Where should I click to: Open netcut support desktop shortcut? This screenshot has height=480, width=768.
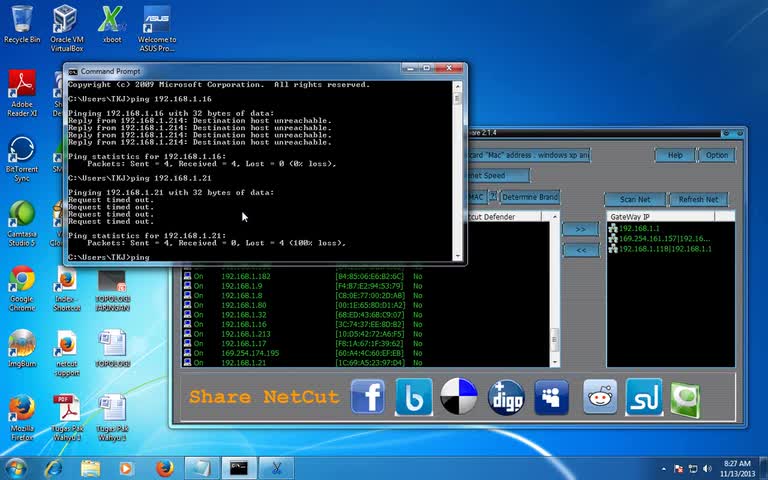(67, 353)
